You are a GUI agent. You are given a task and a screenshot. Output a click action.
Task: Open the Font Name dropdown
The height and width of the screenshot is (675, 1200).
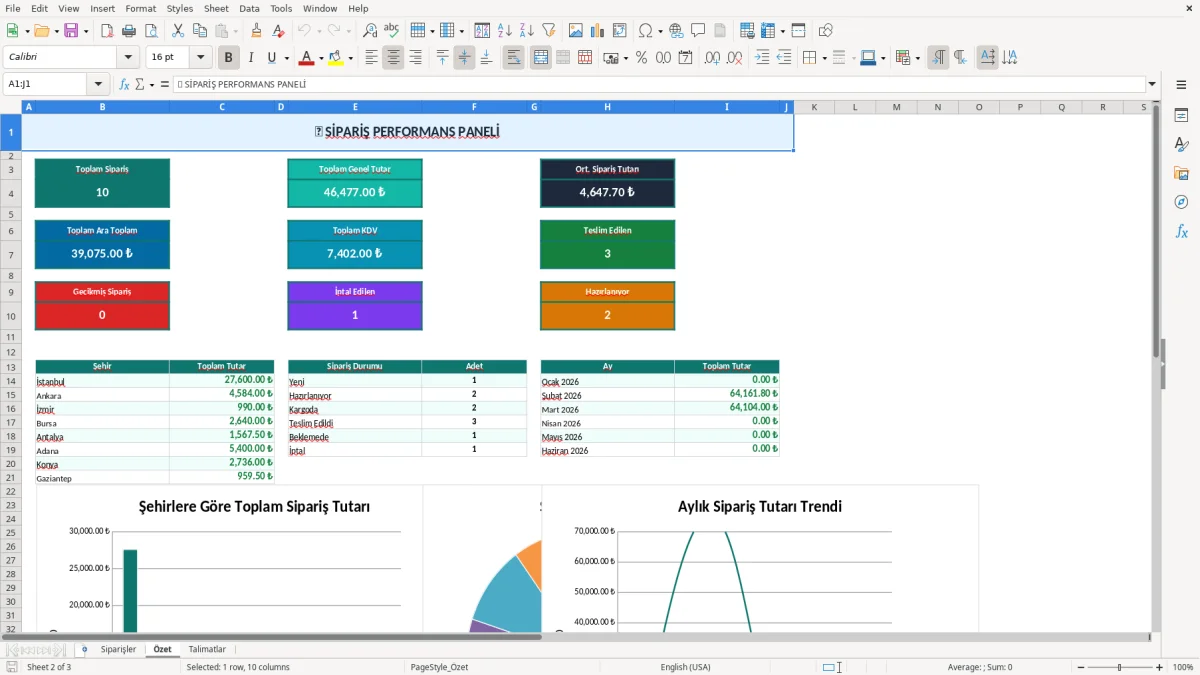tap(127, 58)
